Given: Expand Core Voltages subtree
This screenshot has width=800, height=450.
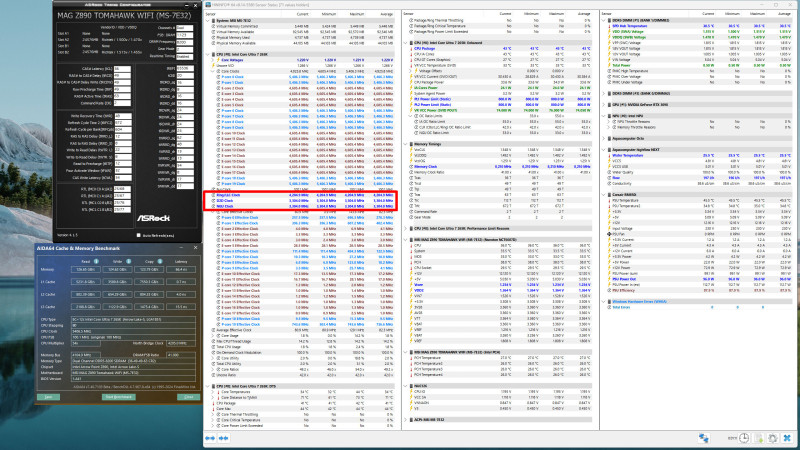Looking at the screenshot, I should click(x=213, y=60).
